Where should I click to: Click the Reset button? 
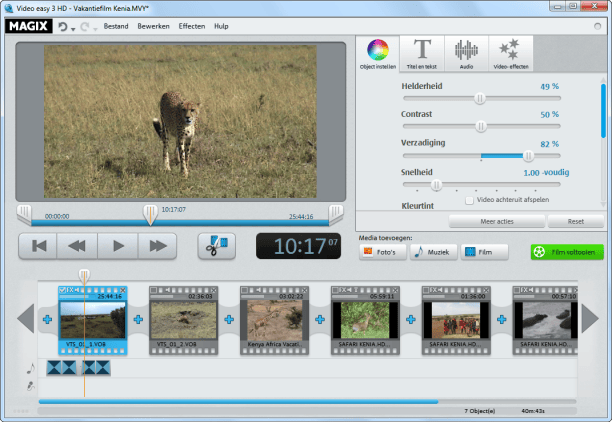click(576, 221)
